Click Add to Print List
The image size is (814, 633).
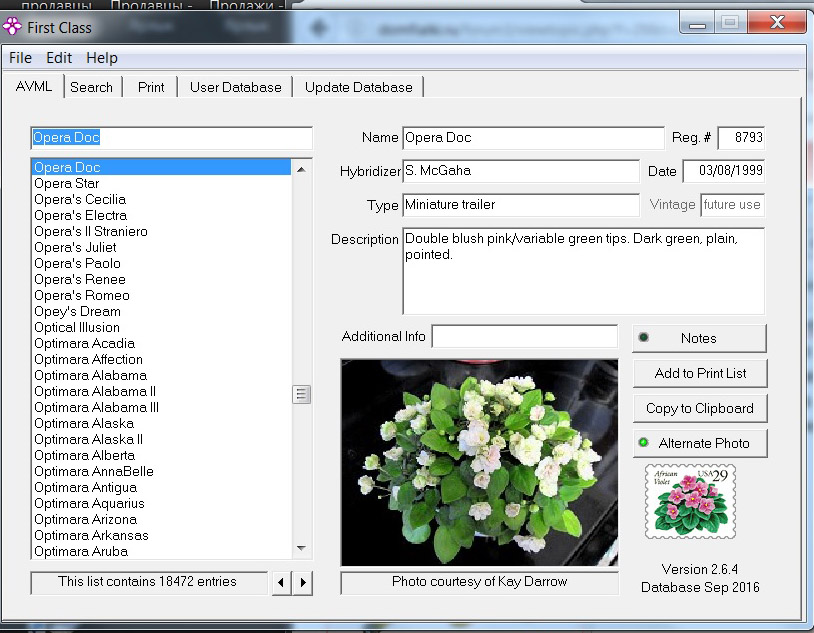coord(700,373)
